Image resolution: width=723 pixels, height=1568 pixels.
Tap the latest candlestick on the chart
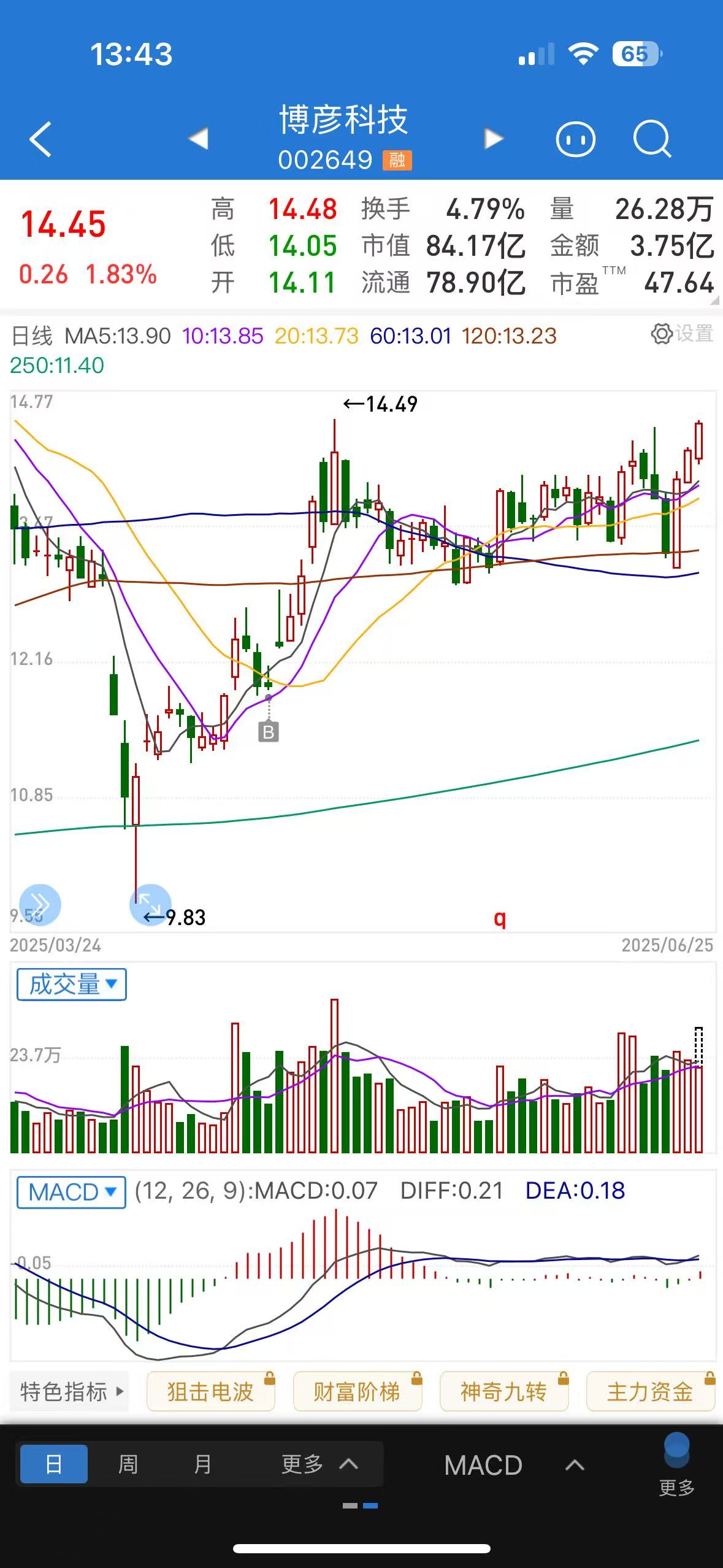698,442
